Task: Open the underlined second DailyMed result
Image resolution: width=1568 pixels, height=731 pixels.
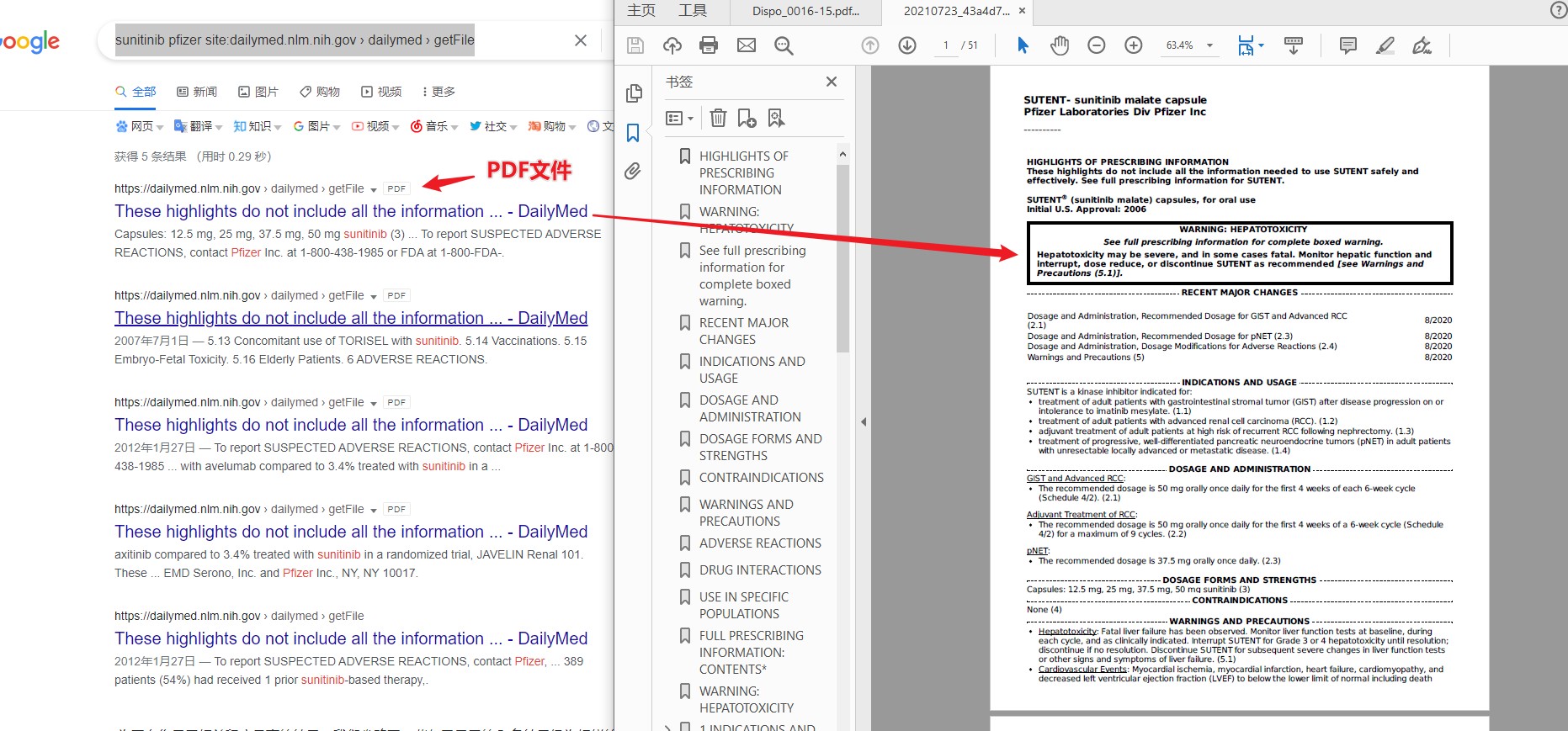Action: click(x=351, y=318)
